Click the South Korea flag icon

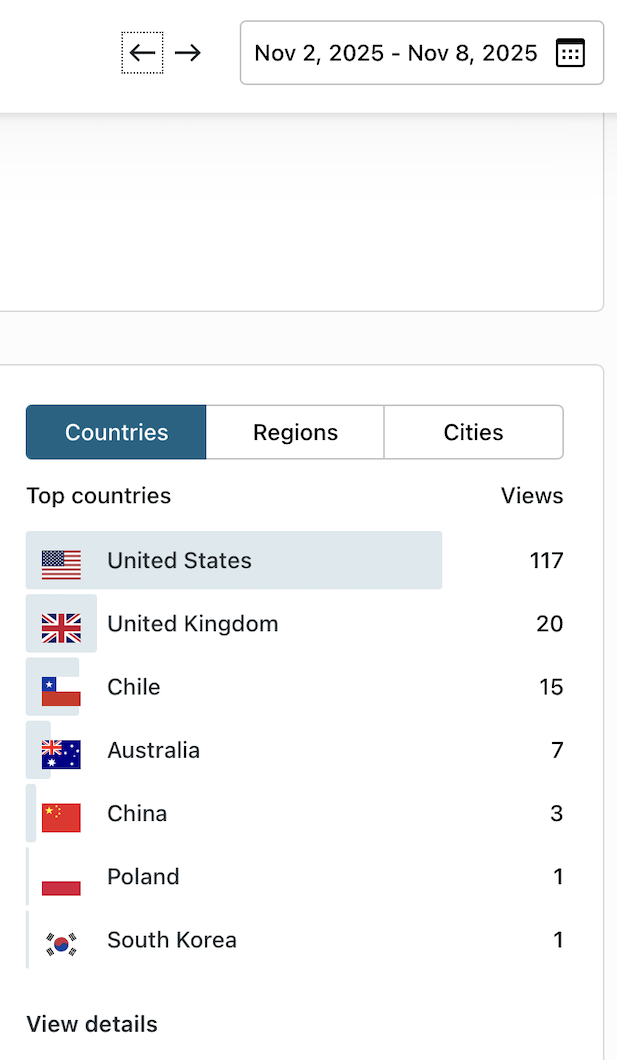(x=61, y=944)
